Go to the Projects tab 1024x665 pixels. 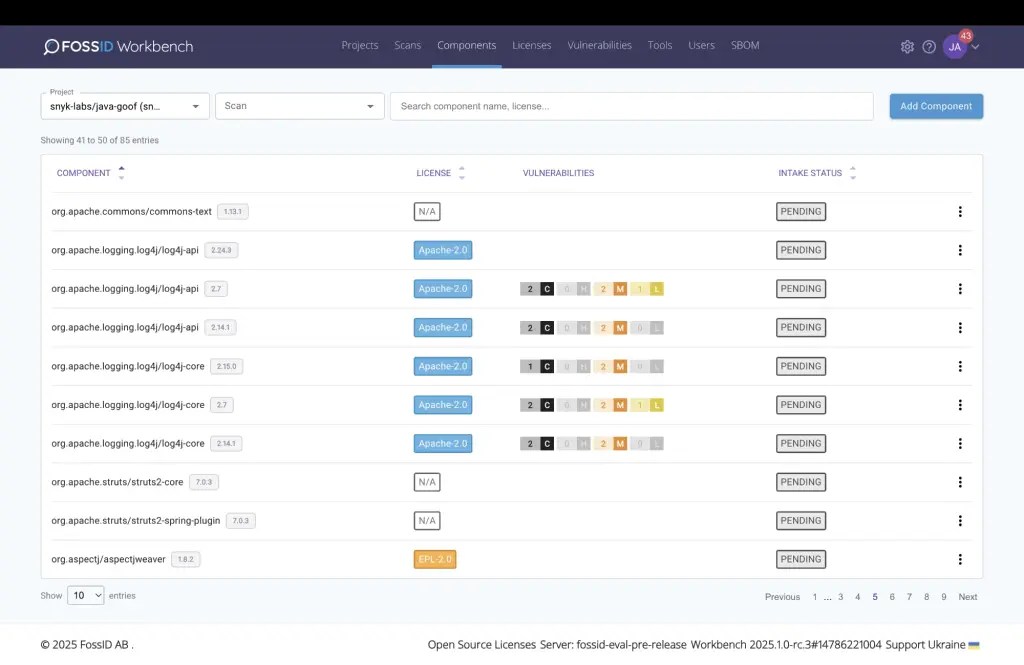tap(360, 45)
